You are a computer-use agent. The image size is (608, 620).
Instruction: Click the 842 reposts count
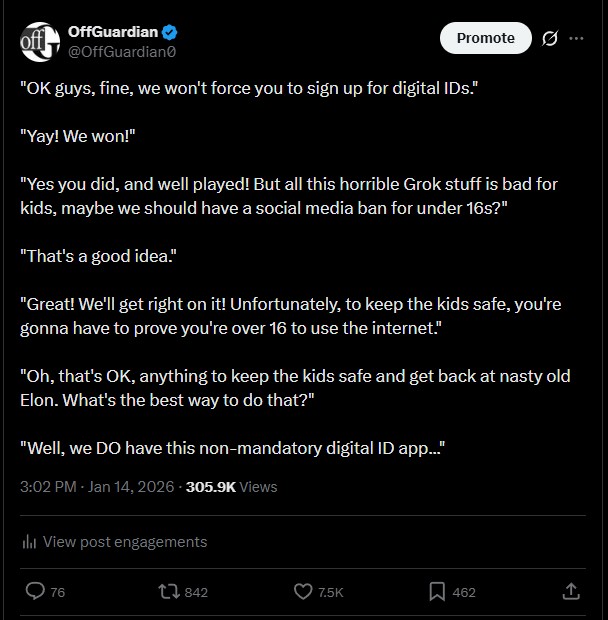click(196, 592)
